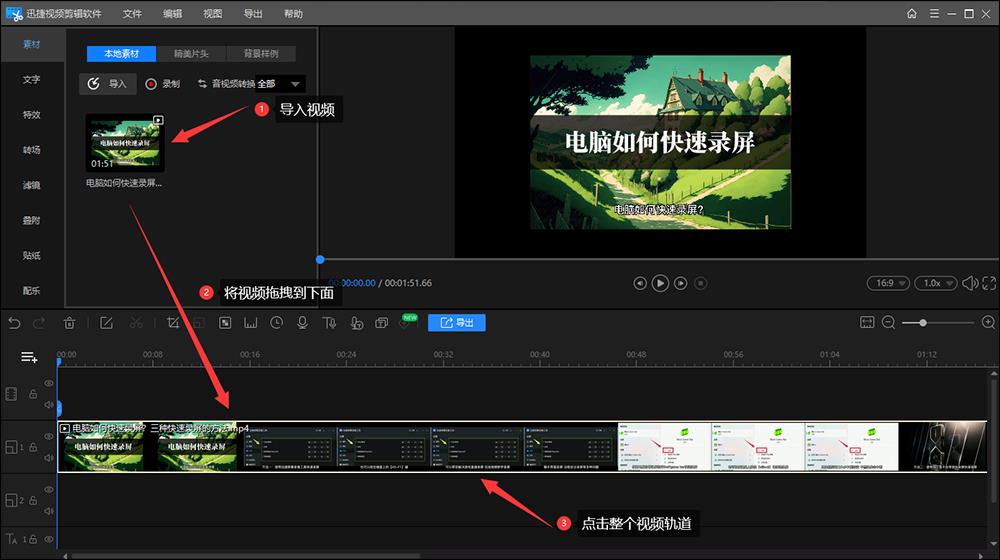The width and height of the screenshot is (1000, 560).
Task: Click the timeline zoom slider handle
Action: [922, 323]
